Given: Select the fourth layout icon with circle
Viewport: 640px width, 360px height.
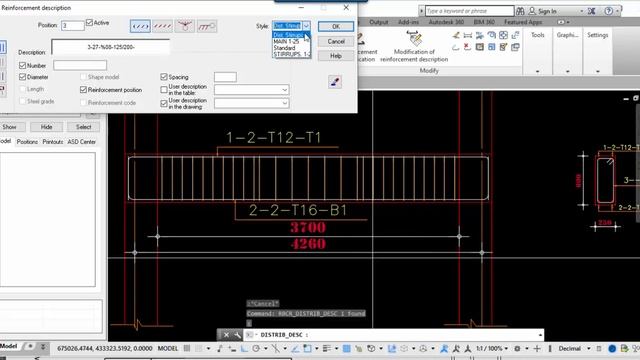Looking at the screenshot, I should click(x=207, y=26).
